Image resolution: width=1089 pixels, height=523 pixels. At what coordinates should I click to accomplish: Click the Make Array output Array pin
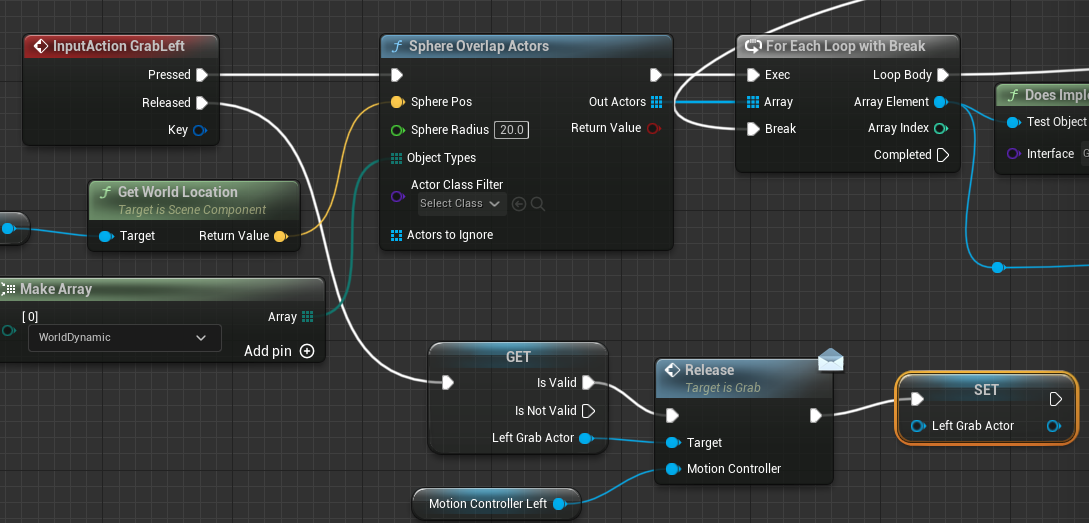tap(308, 317)
